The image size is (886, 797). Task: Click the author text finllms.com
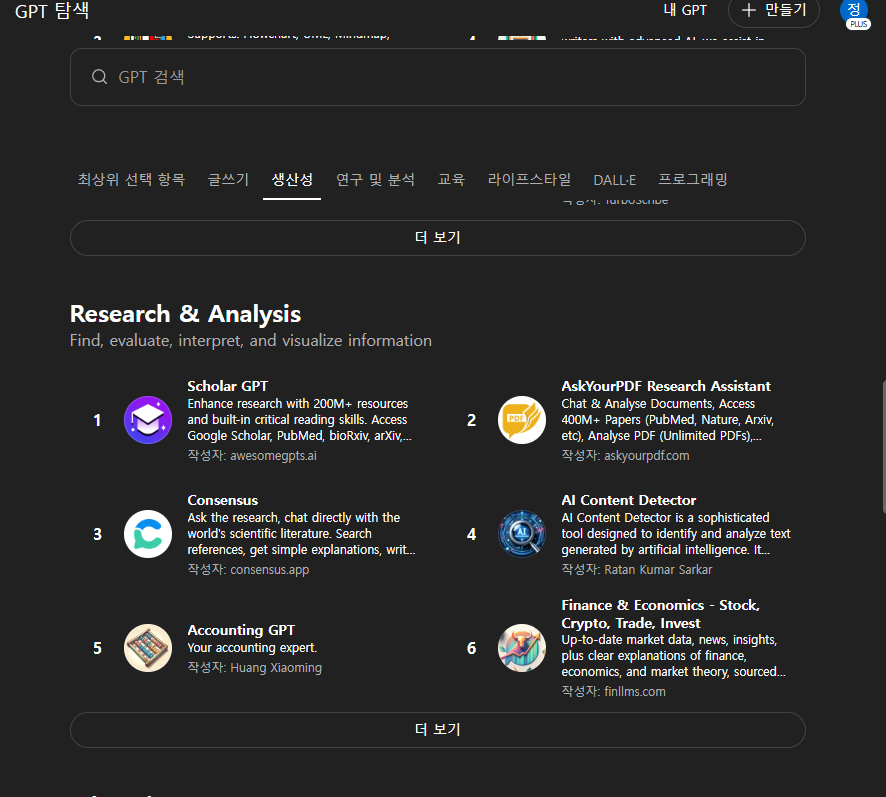tap(635, 692)
